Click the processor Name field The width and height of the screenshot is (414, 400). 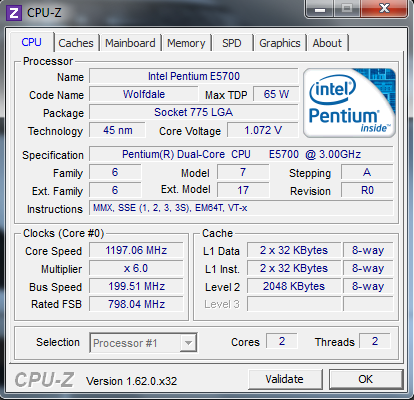pyautogui.click(x=194, y=76)
